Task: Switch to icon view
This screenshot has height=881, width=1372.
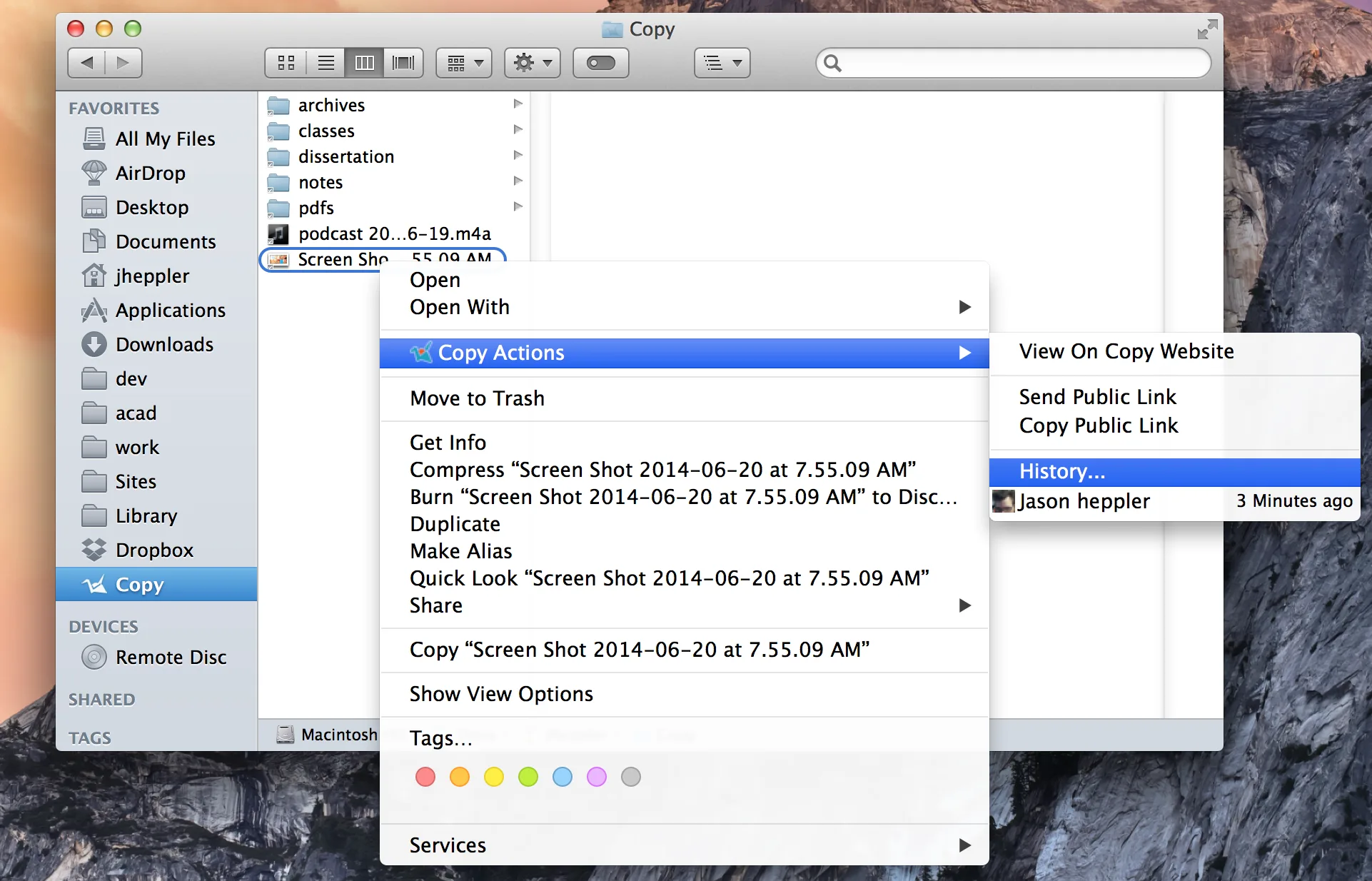Action: 286,63
